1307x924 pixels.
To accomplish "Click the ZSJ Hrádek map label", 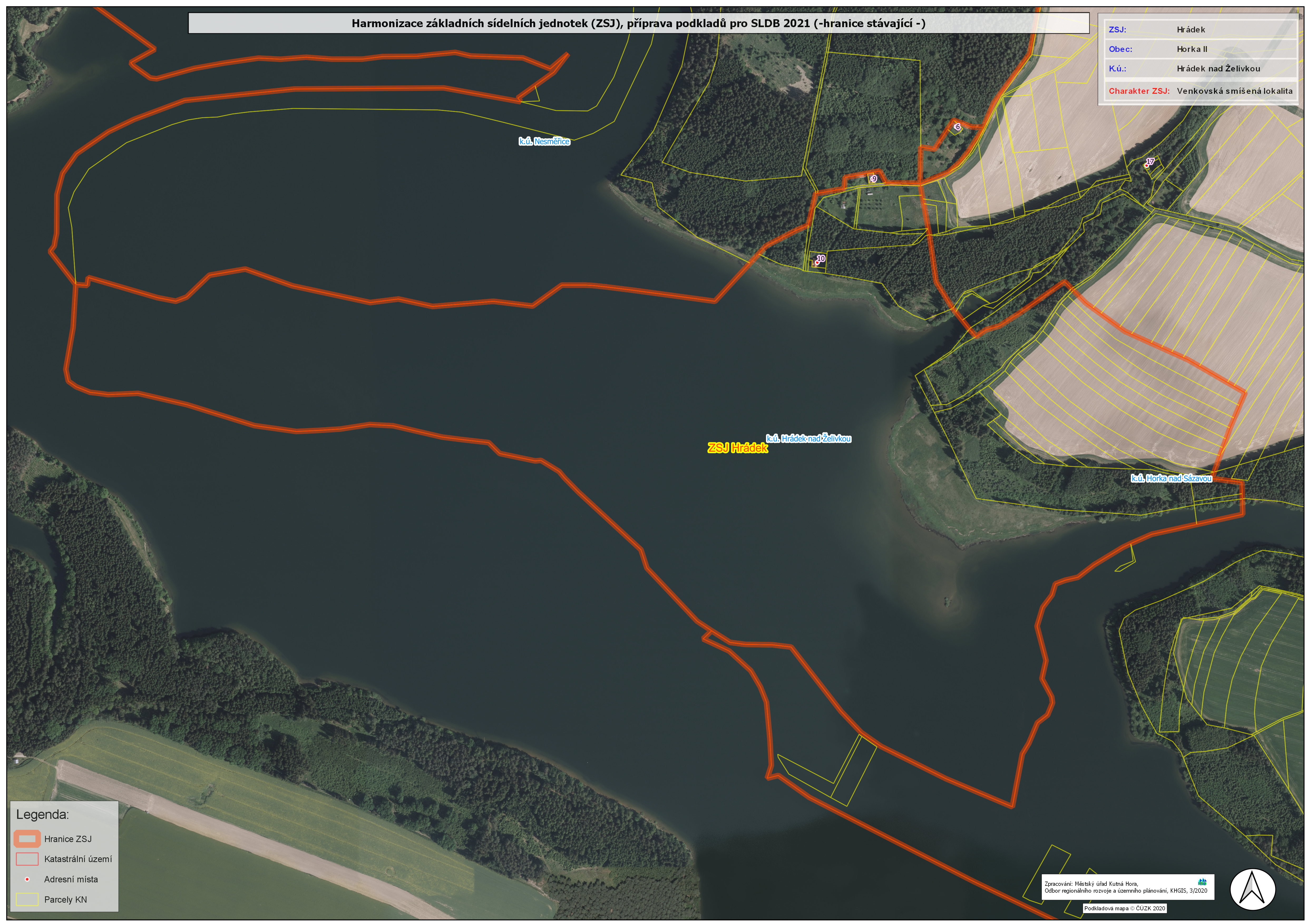I will (x=737, y=448).
